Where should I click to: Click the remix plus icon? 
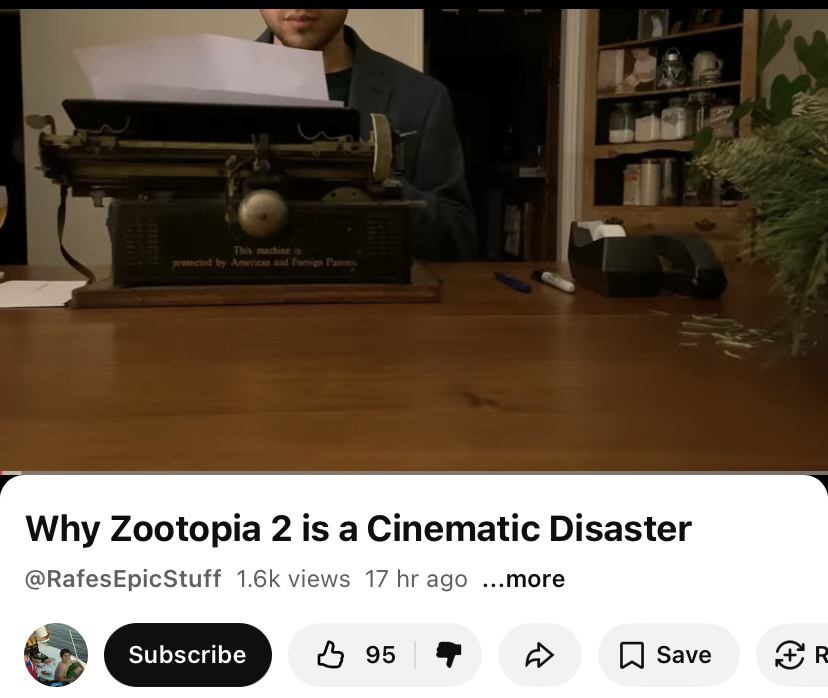tap(789, 655)
